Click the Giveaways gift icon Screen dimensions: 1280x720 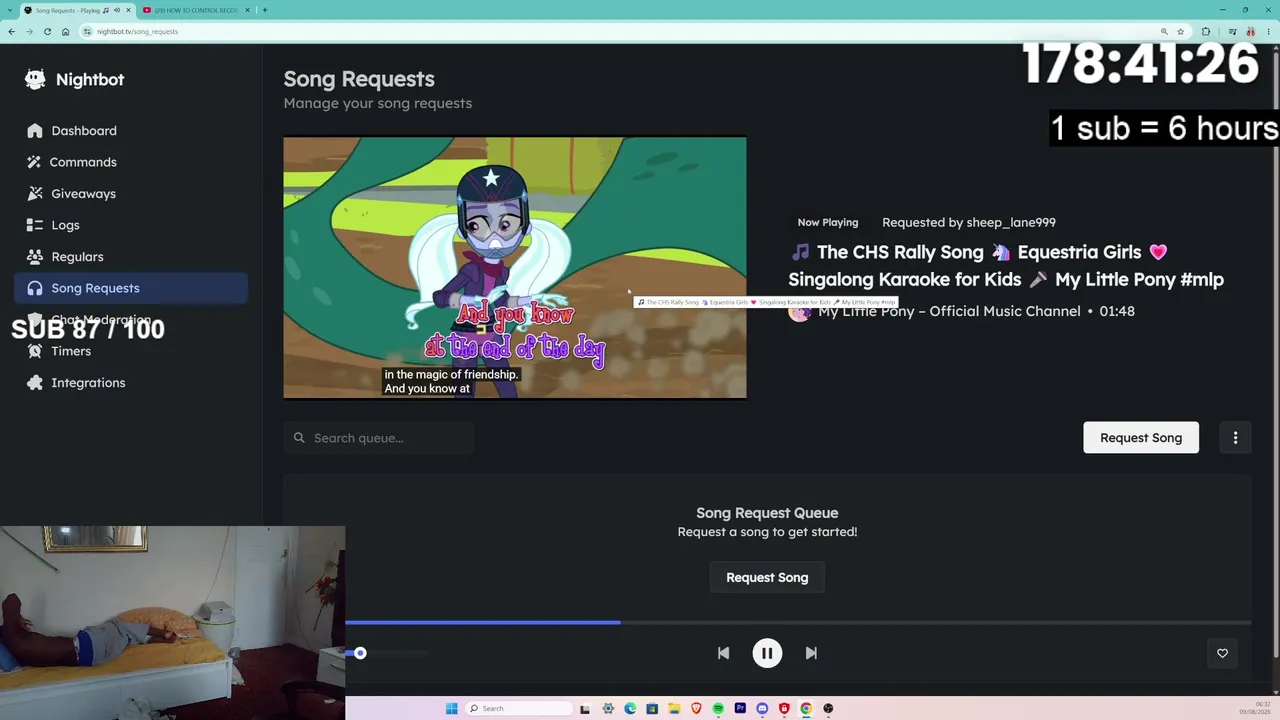coord(35,194)
